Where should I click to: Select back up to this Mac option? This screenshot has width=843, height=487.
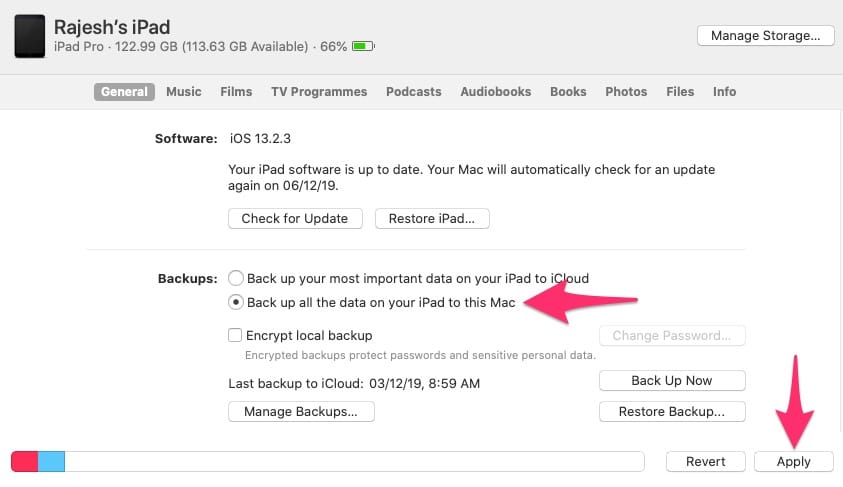click(236, 302)
